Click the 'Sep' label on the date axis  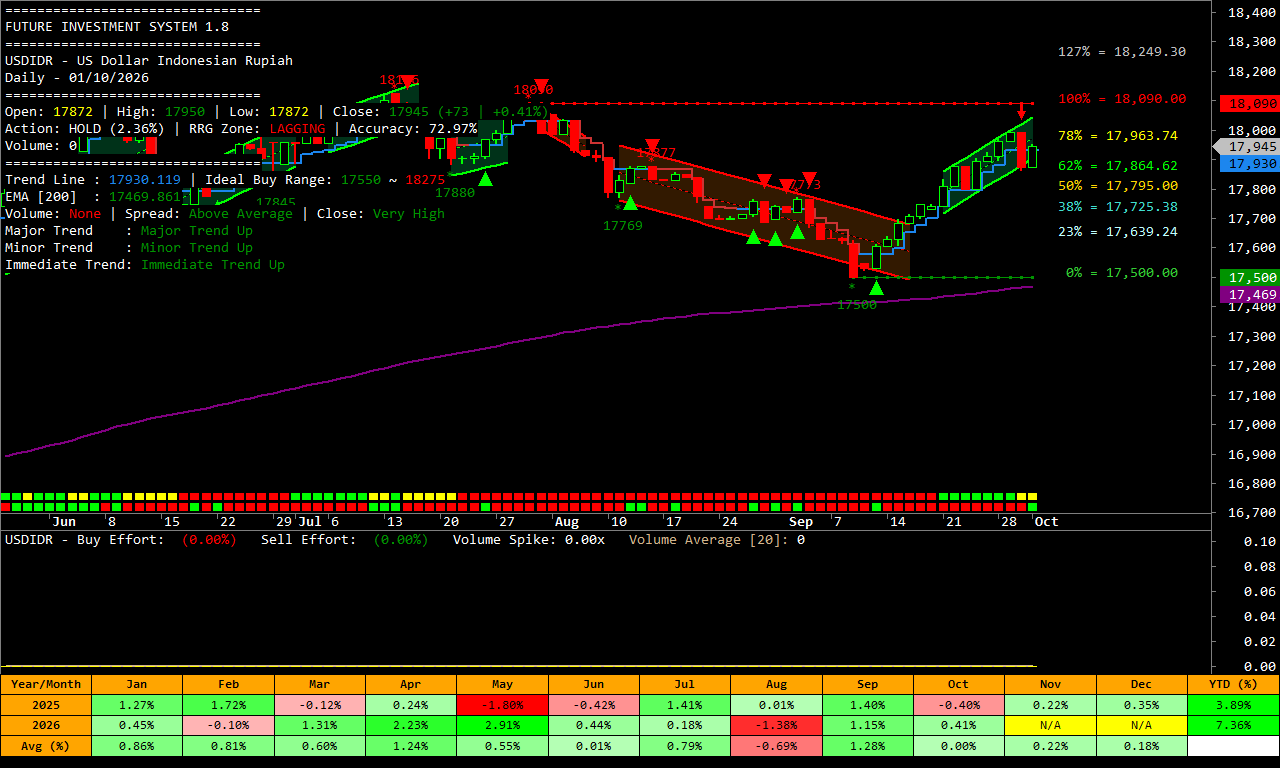[801, 522]
